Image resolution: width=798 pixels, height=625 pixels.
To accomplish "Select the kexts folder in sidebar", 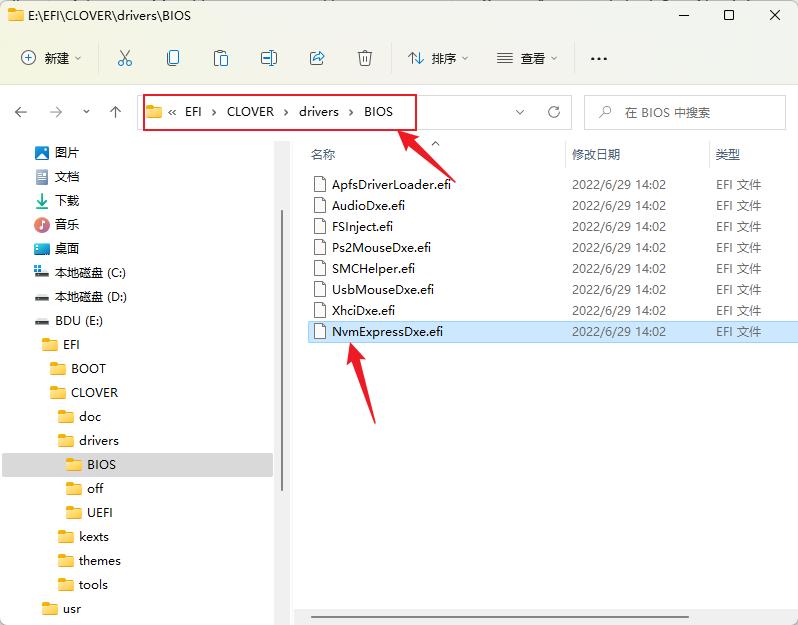I will (x=93, y=536).
